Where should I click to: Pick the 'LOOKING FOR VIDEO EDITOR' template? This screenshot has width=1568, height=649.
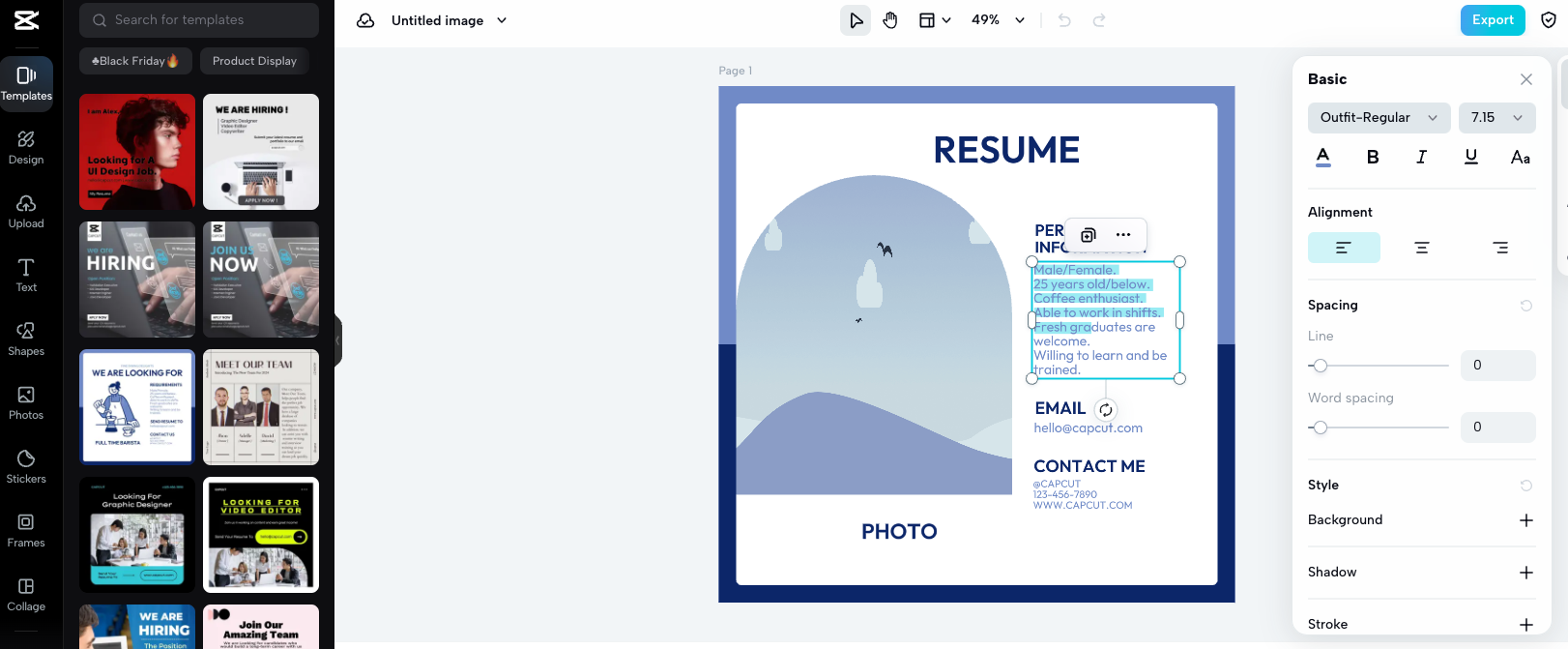pos(261,535)
